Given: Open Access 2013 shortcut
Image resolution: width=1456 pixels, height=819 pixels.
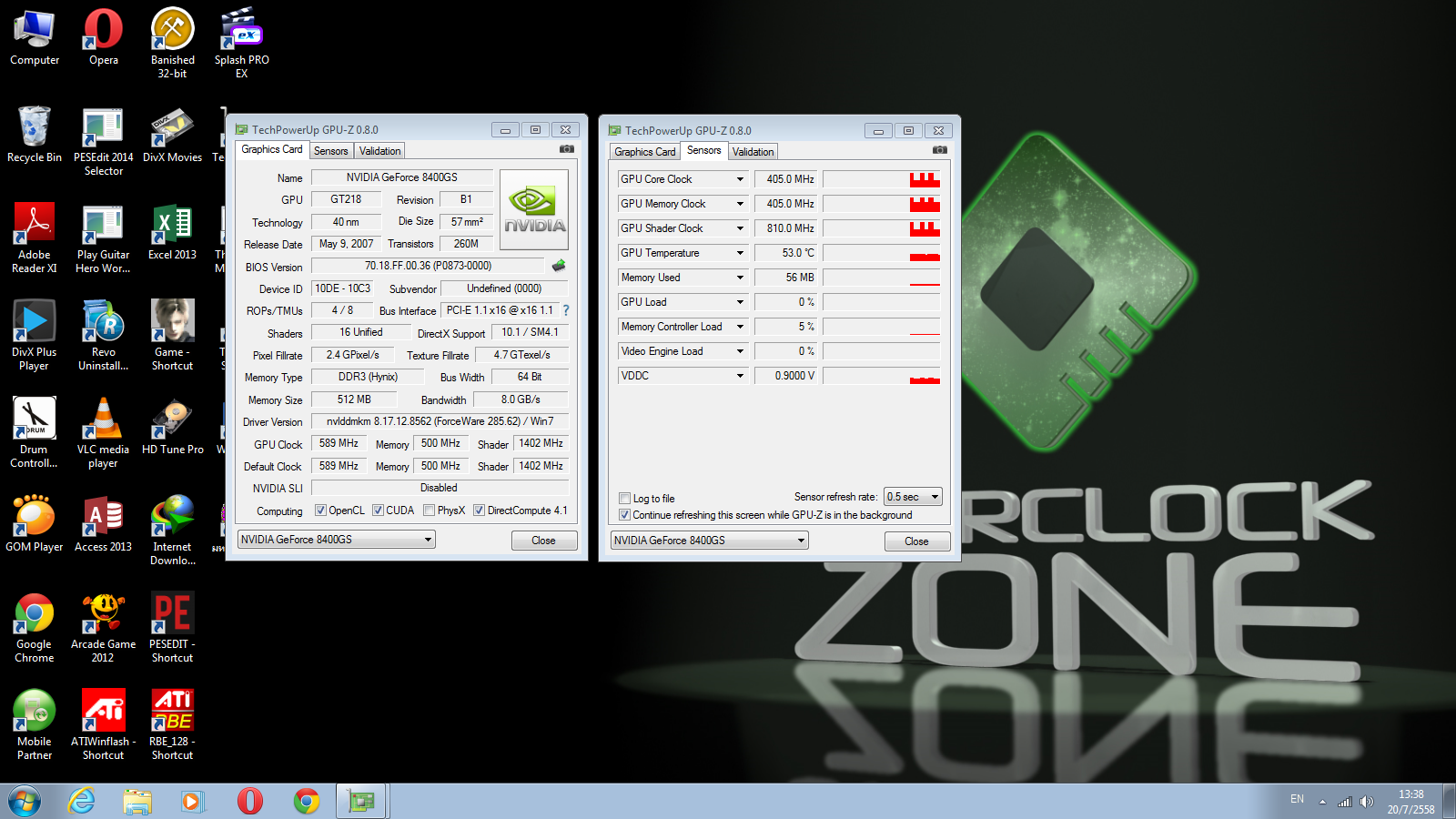Looking at the screenshot, I should pos(104,523).
